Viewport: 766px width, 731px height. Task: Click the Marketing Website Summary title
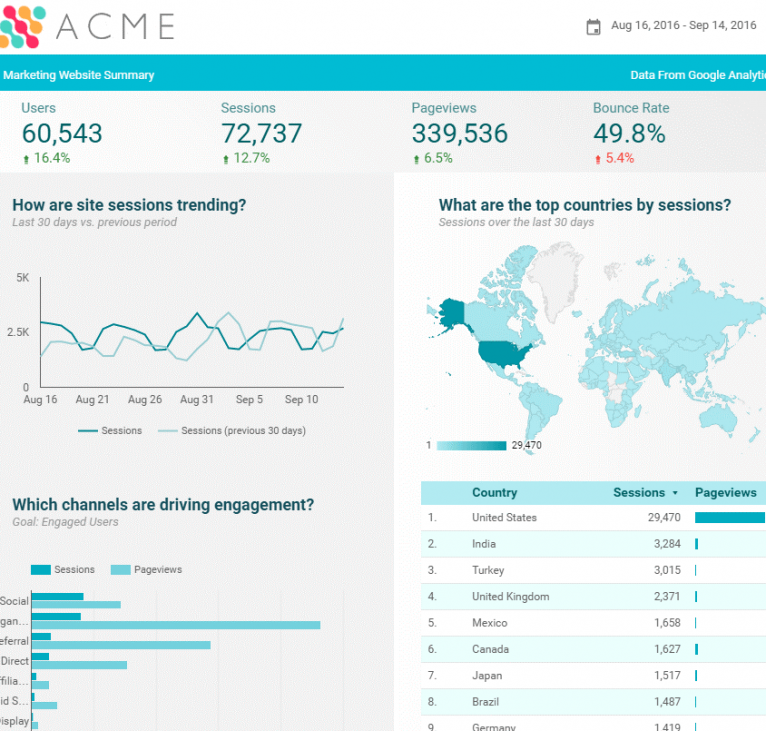click(x=79, y=75)
